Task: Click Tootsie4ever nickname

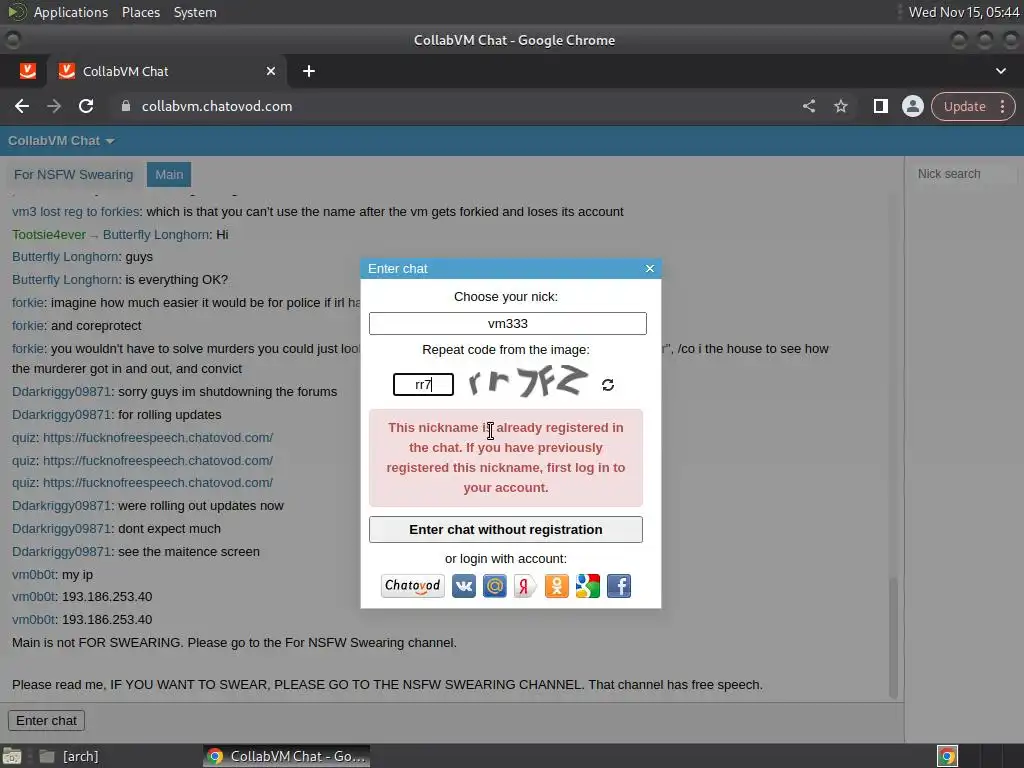Action: click(48, 234)
